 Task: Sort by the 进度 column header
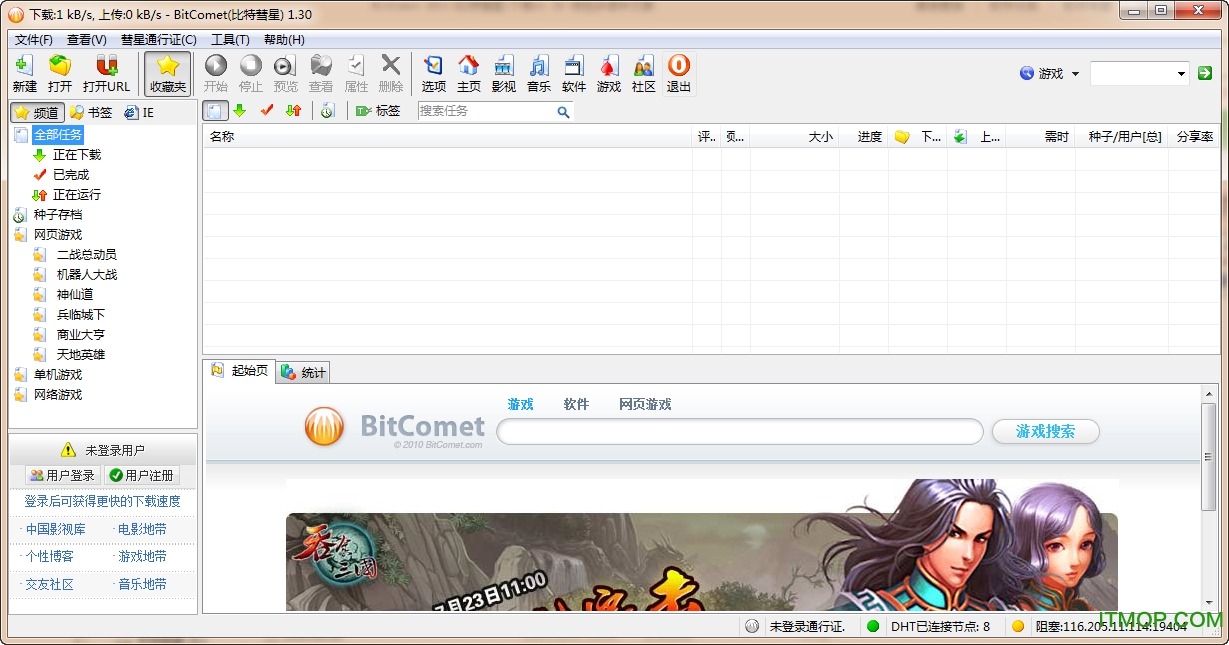[x=863, y=137]
